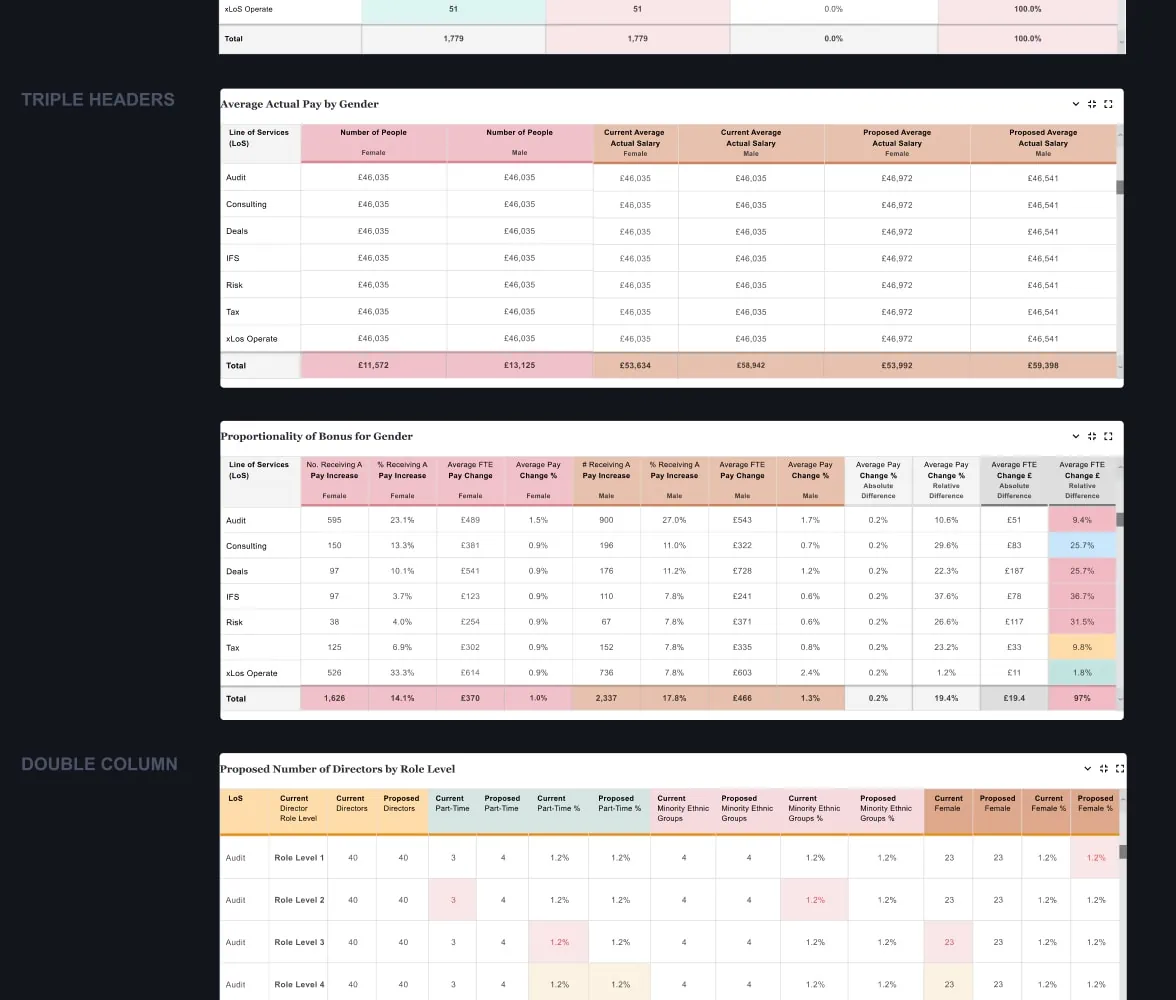Click Current Part-Time % column header
1176x1000 pixels.
click(558, 803)
